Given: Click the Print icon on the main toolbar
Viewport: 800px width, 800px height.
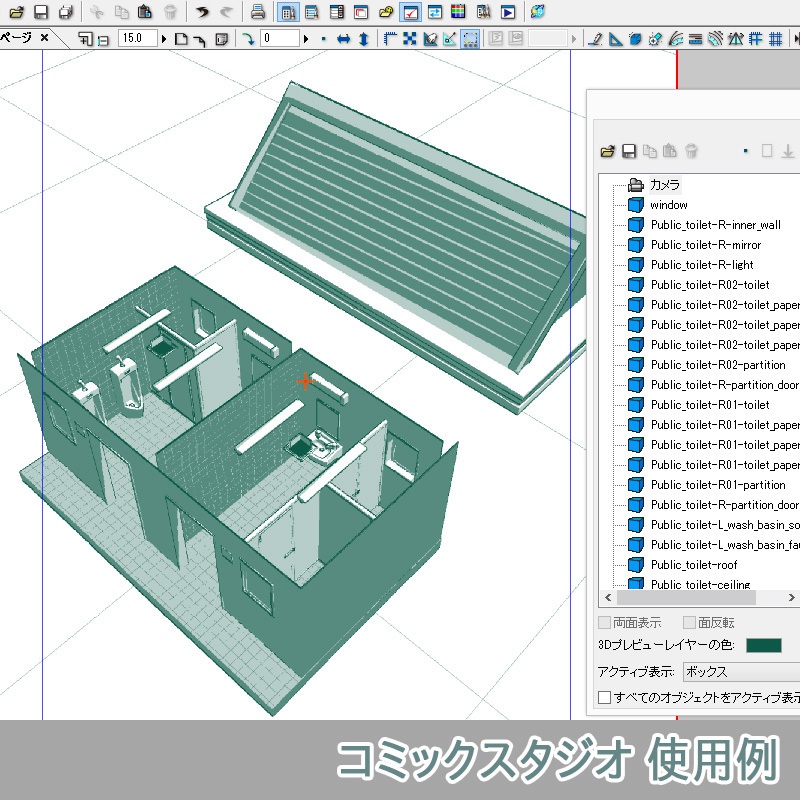Looking at the screenshot, I should tap(256, 12).
